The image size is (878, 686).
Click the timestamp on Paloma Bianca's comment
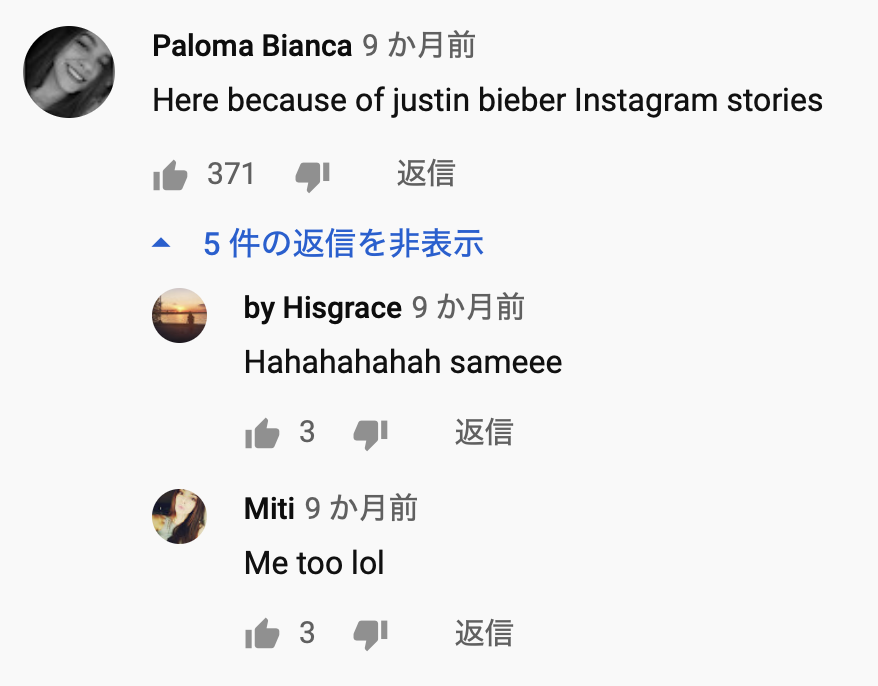tap(418, 45)
